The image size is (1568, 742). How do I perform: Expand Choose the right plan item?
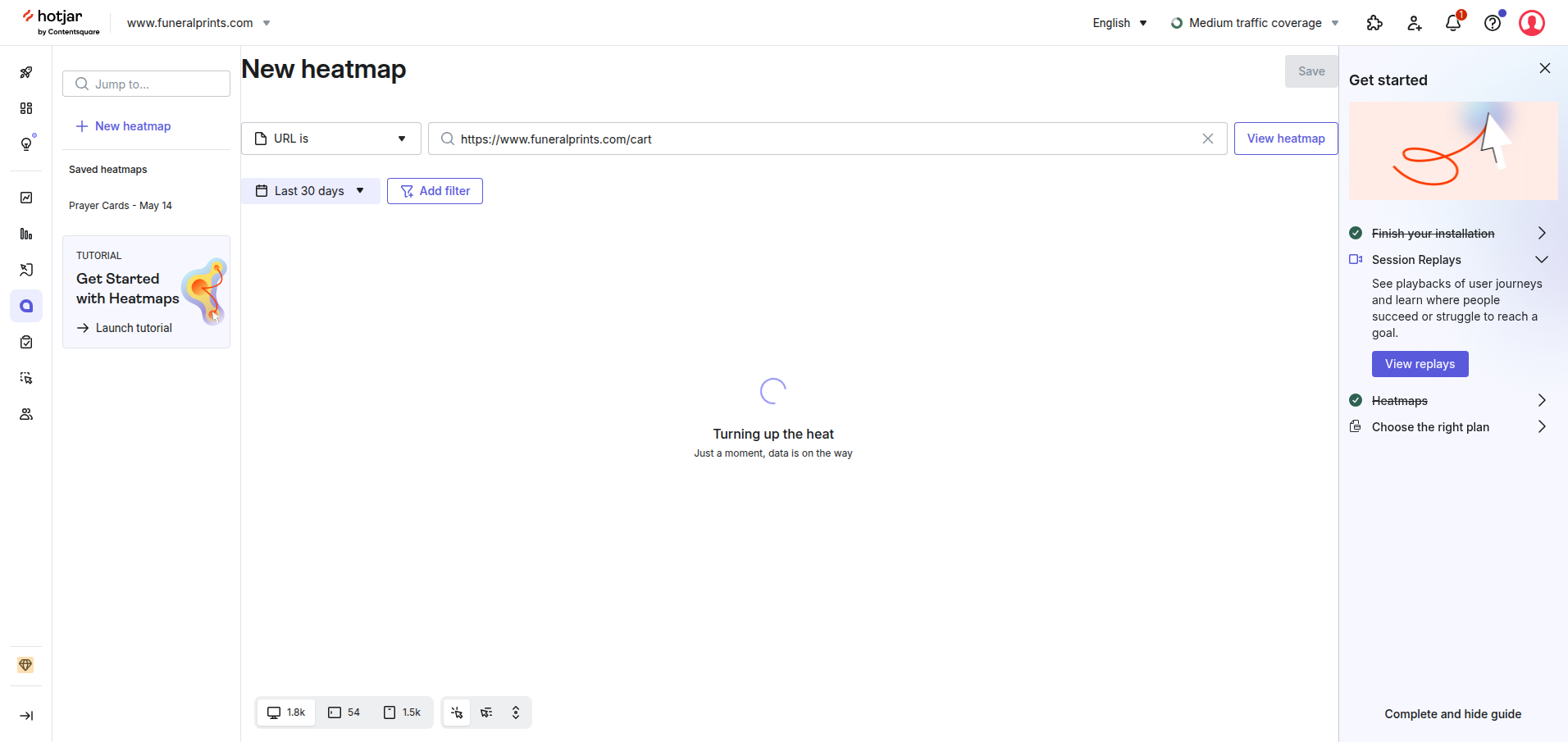click(1541, 427)
